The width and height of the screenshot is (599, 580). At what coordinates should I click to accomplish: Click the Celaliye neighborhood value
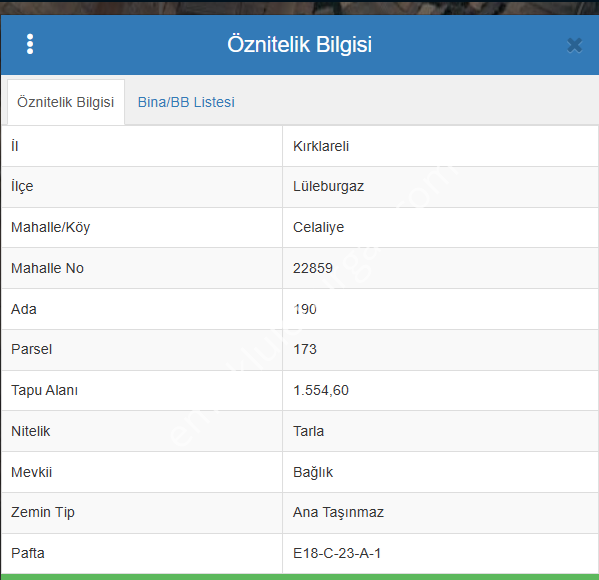pos(318,227)
